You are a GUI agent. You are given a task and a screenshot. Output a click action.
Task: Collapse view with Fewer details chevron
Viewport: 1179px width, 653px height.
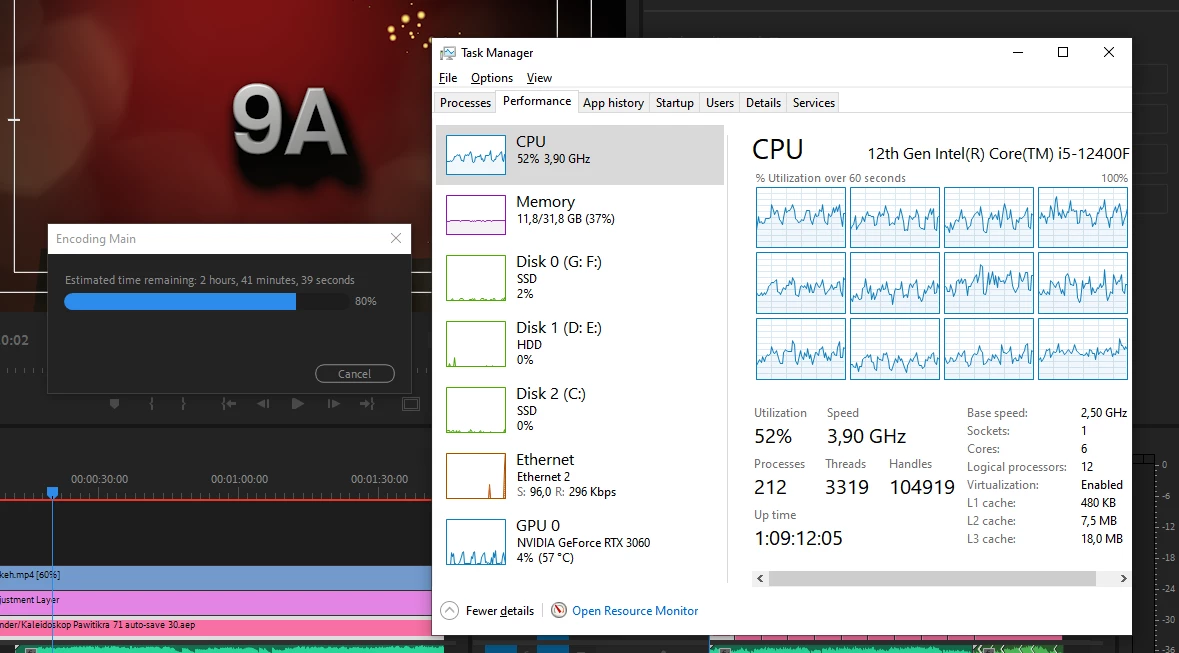click(x=450, y=611)
